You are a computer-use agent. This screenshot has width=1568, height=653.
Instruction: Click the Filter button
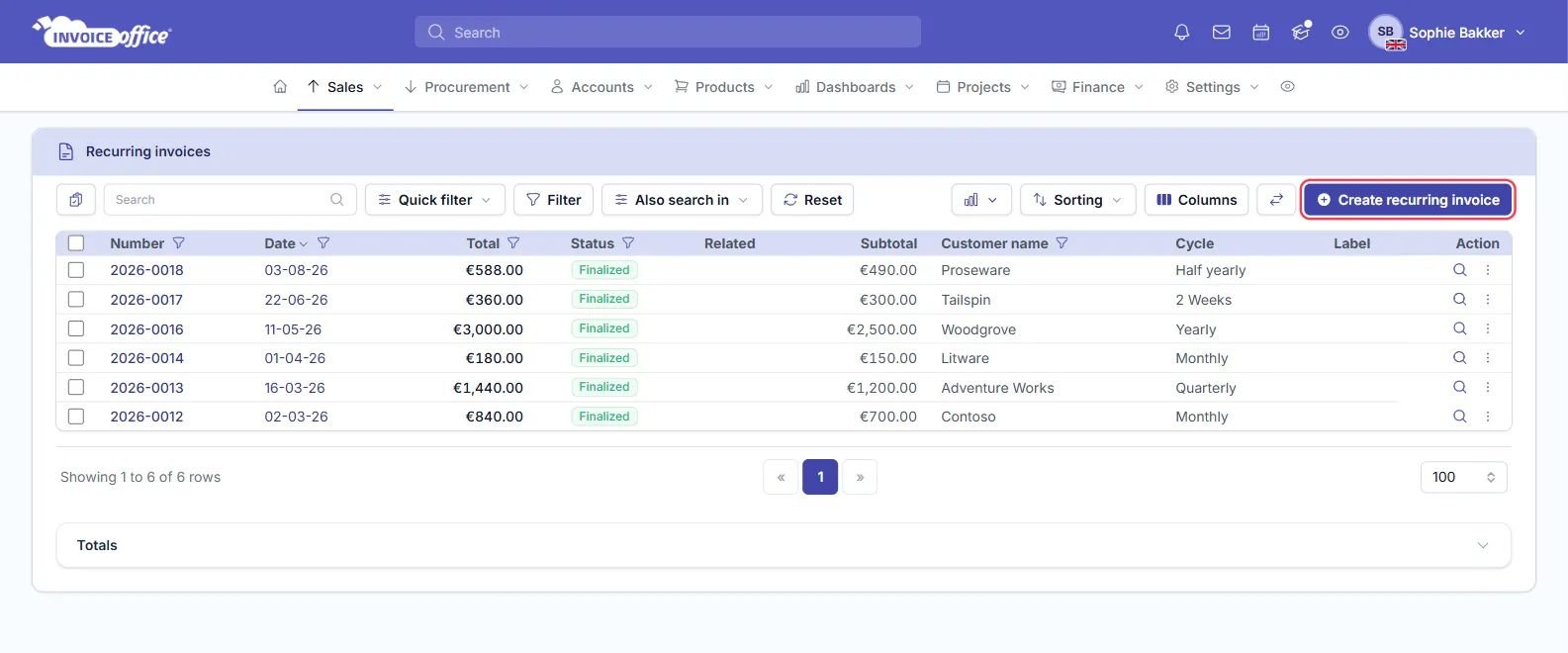coord(553,200)
